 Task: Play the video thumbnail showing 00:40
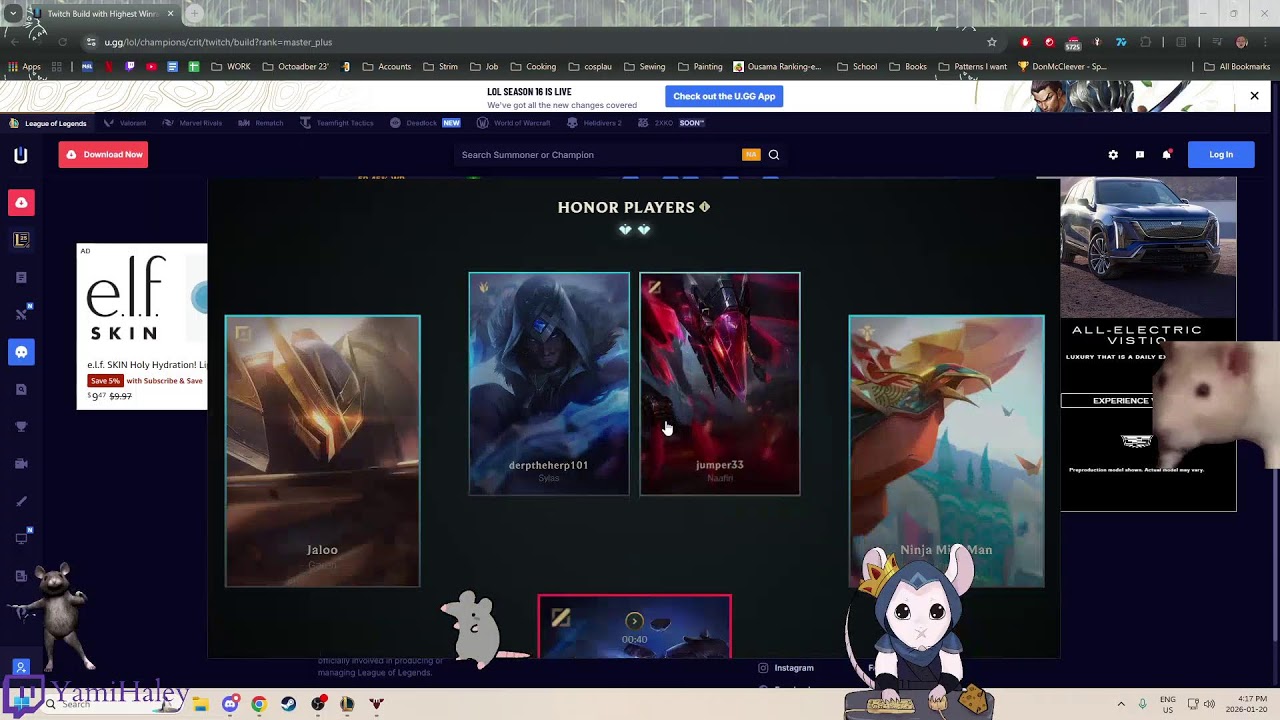point(635,627)
